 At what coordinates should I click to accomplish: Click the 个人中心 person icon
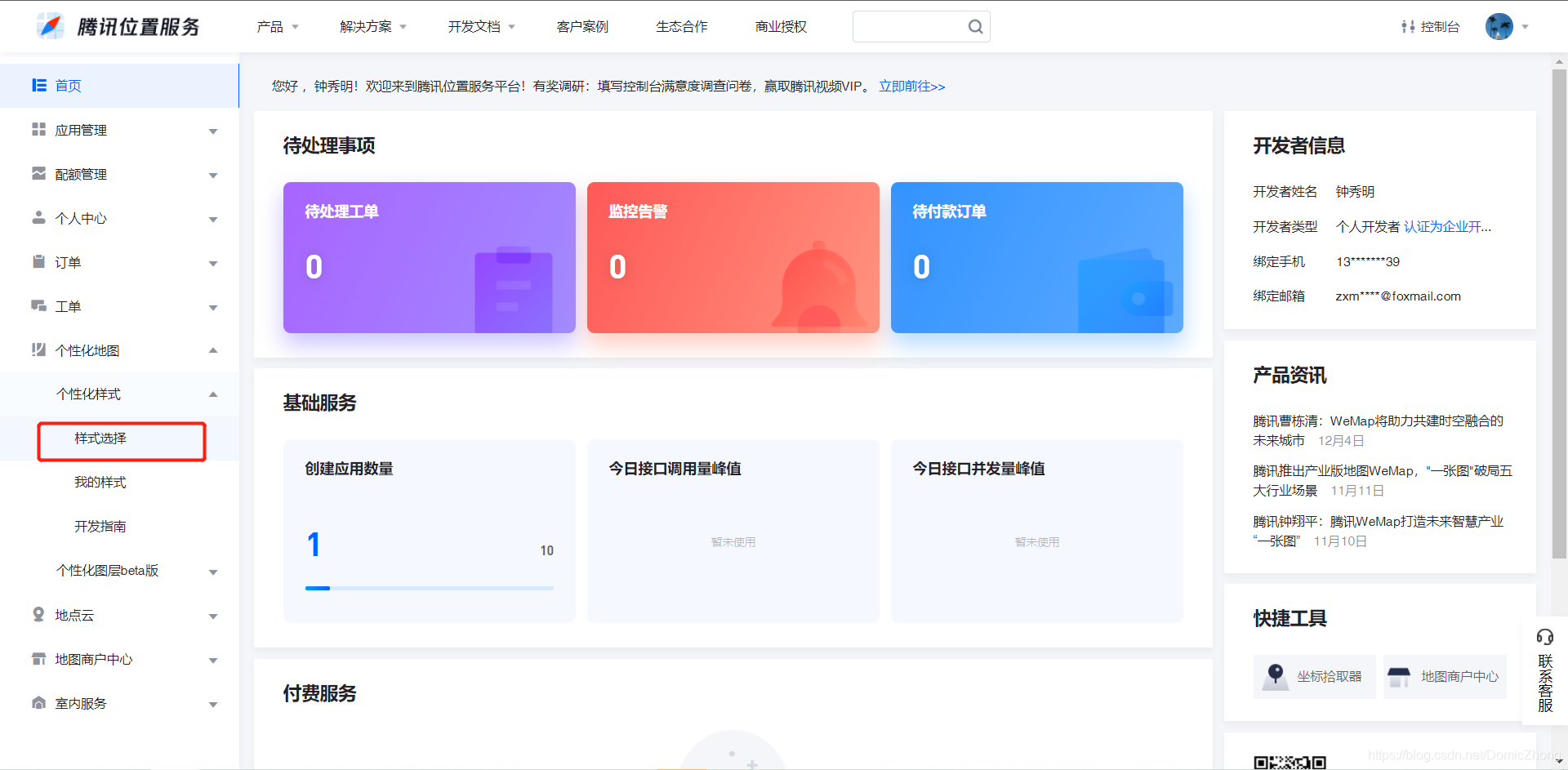click(x=38, y=217)
